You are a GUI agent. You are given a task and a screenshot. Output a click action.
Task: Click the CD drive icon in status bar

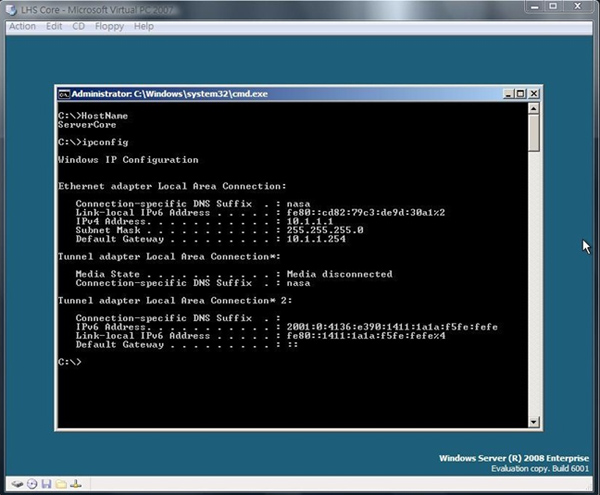click(31, 485)
